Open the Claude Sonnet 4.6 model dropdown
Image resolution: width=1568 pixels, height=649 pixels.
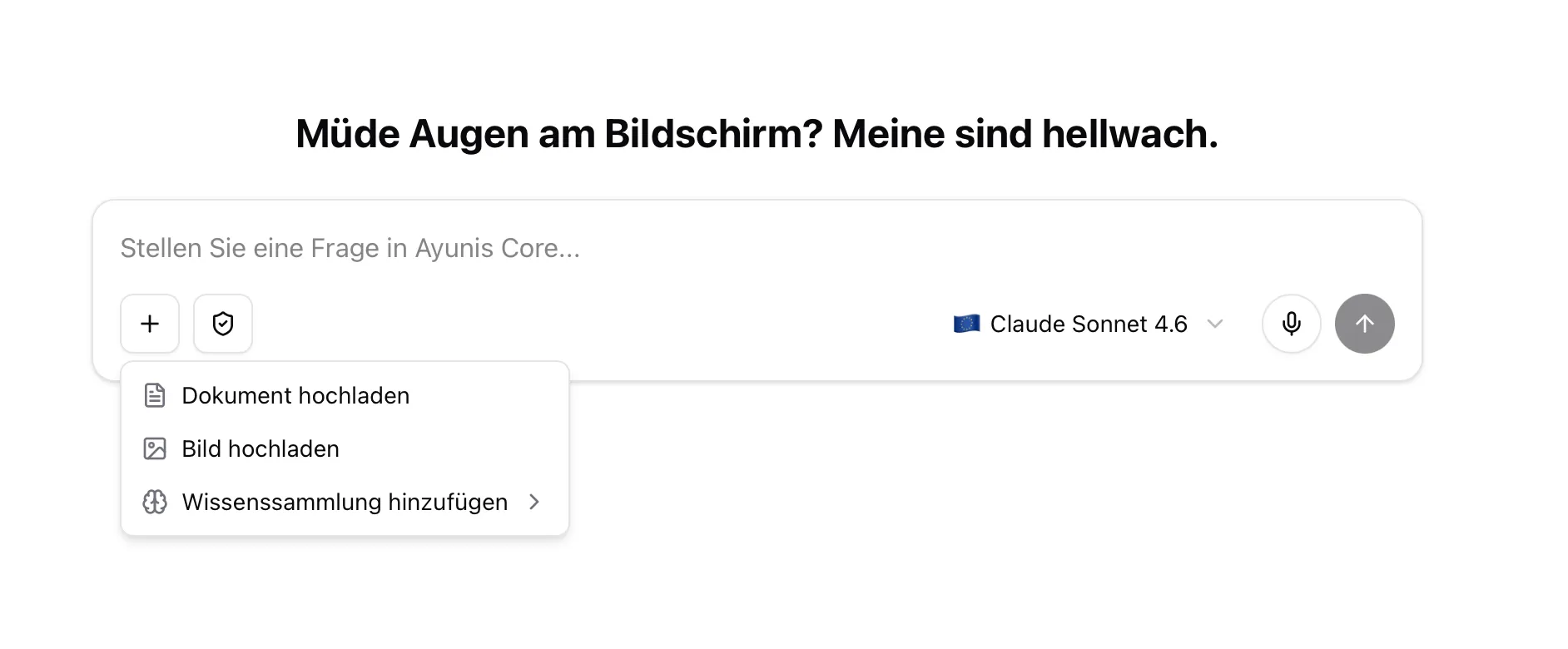pos(1088,324)
